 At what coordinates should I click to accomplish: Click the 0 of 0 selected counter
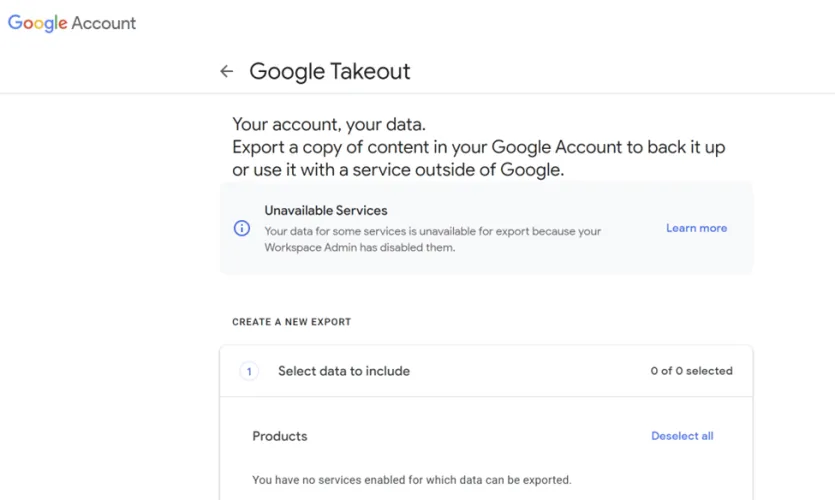pyautogui.click(x=691, y=371)
